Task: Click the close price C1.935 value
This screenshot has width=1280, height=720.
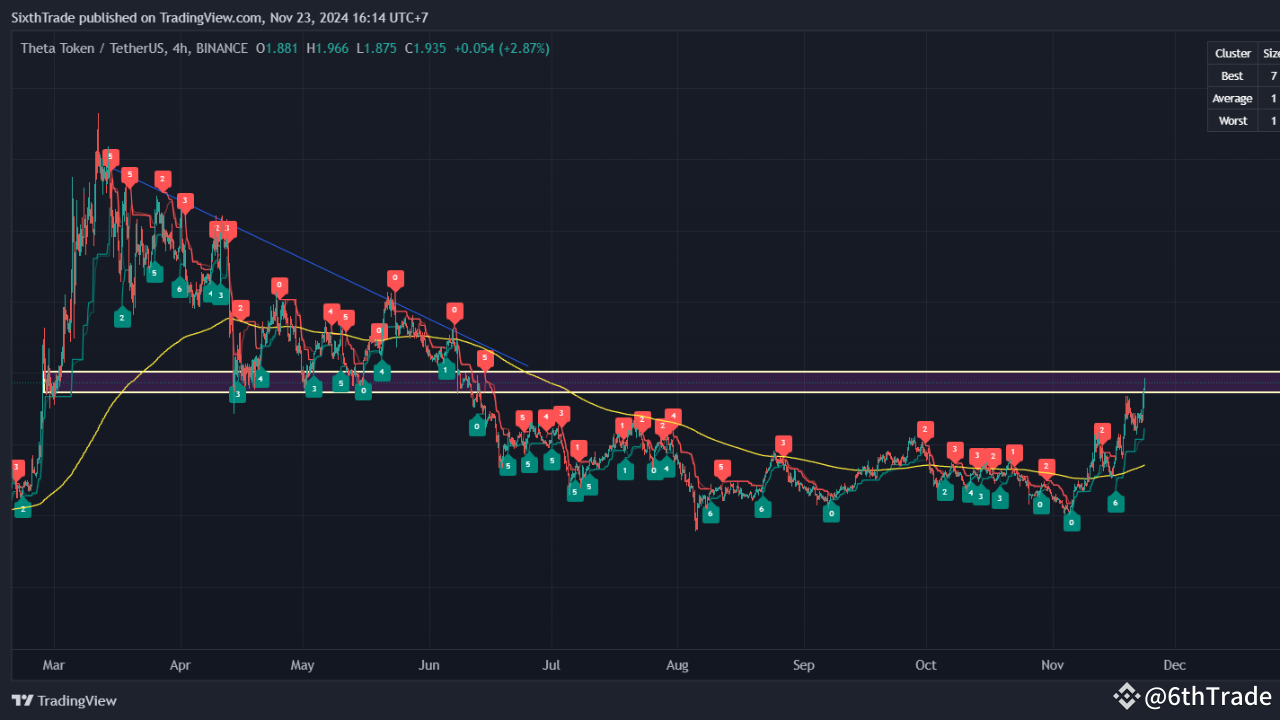Action: click(x=424, y=47)
